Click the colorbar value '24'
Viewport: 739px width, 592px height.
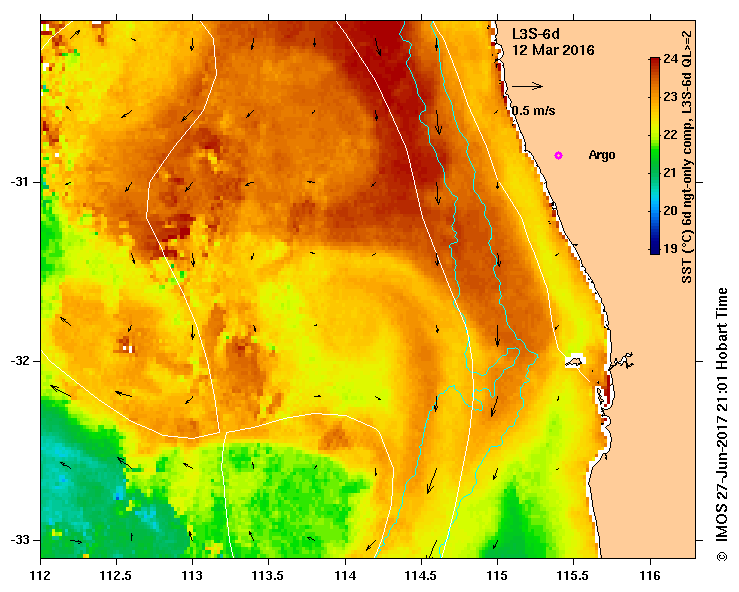point(670,58)
